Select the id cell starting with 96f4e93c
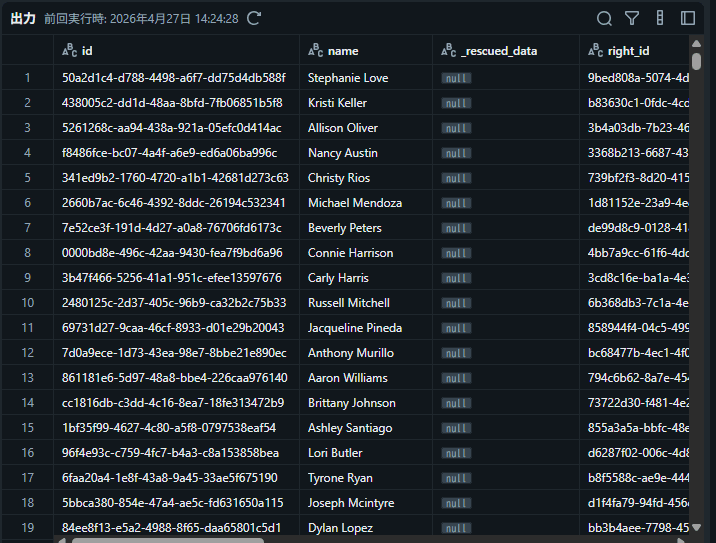This screenshot has width=716, height=543. click(176, 453)
